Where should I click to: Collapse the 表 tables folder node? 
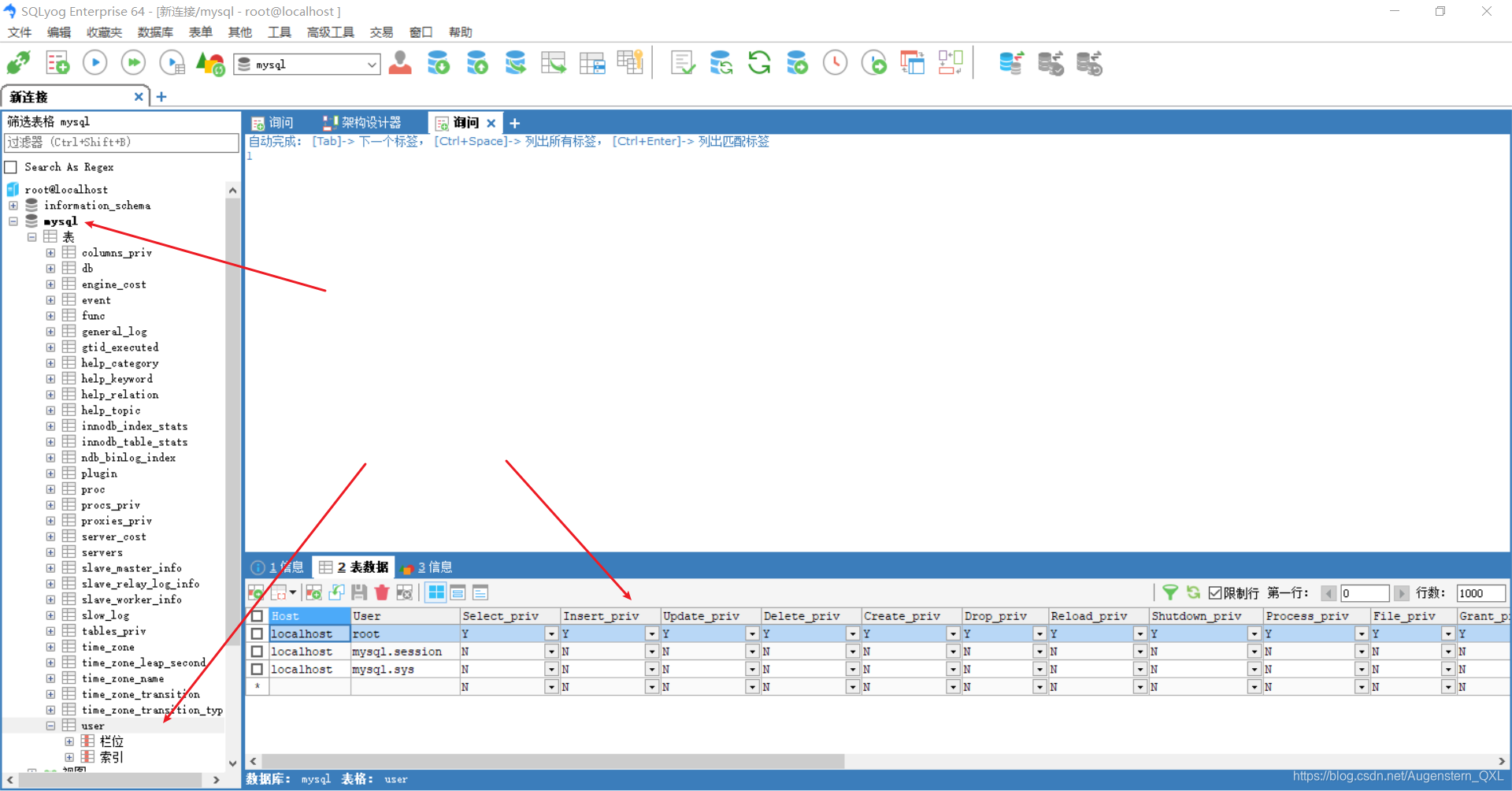pos(32,237)
